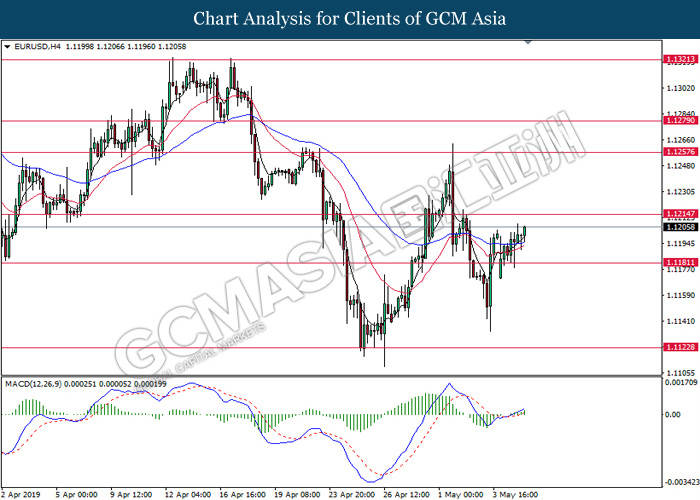Click the triangle arrow beside EURUSD,H4
The width and height of the screenshot is (700, 500).
(x=8, y=47)
